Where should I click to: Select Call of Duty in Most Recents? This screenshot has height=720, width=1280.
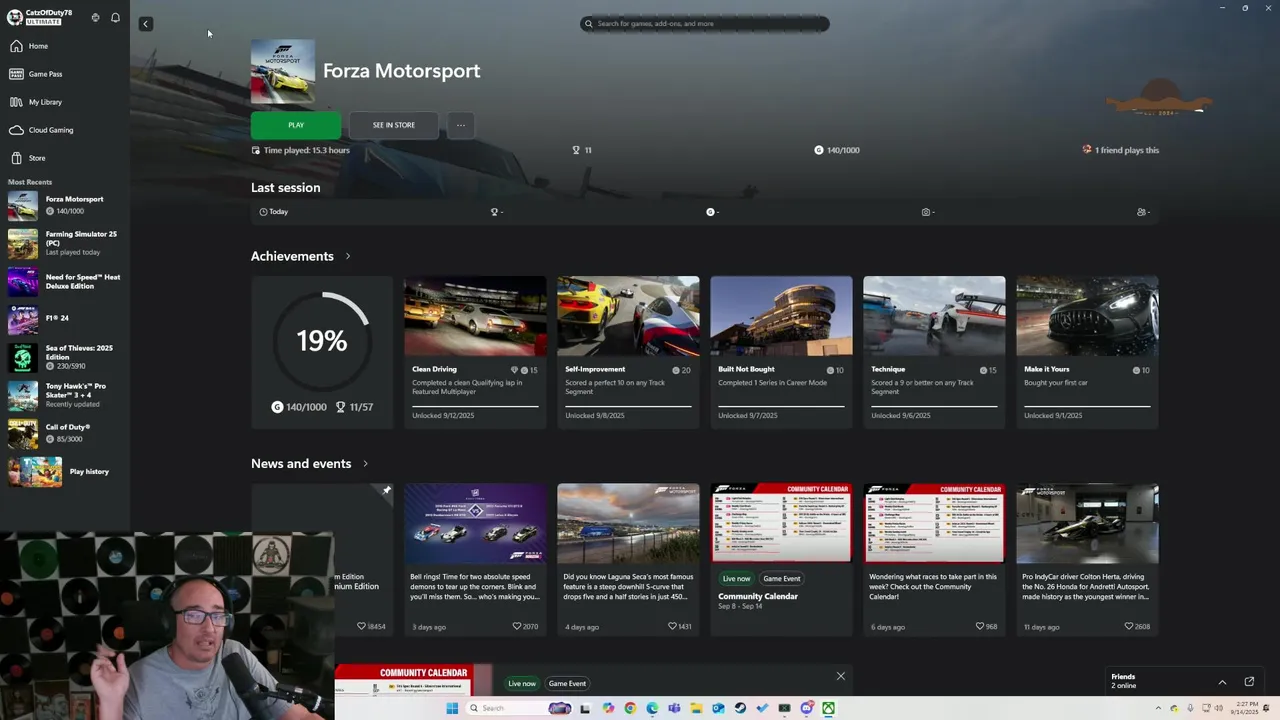point(65,433)
